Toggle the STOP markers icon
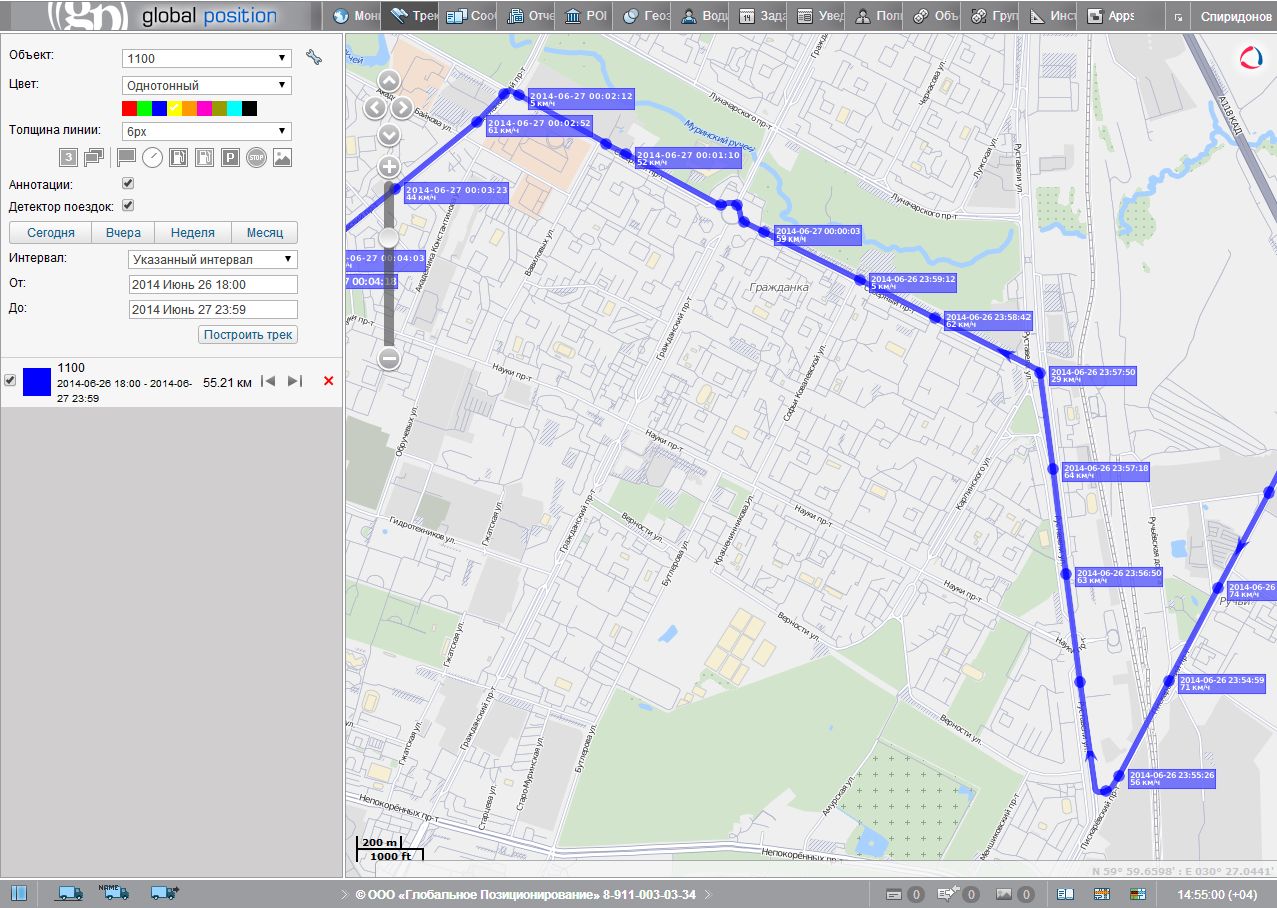Image resolution: width=1277 pixels, height=908 pixels. (256, 157)
